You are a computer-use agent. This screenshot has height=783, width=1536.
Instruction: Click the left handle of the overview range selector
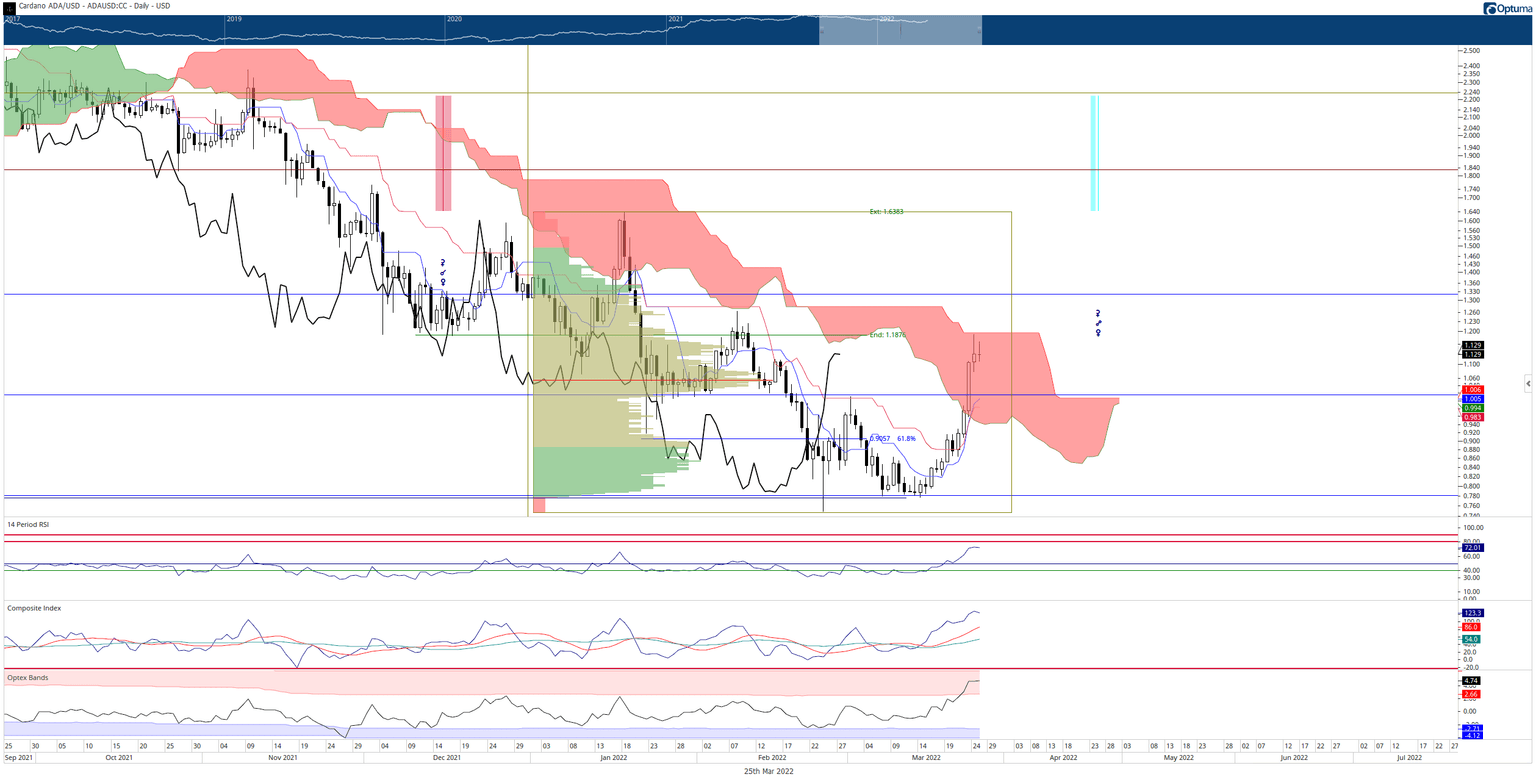[x=819, y=30]
